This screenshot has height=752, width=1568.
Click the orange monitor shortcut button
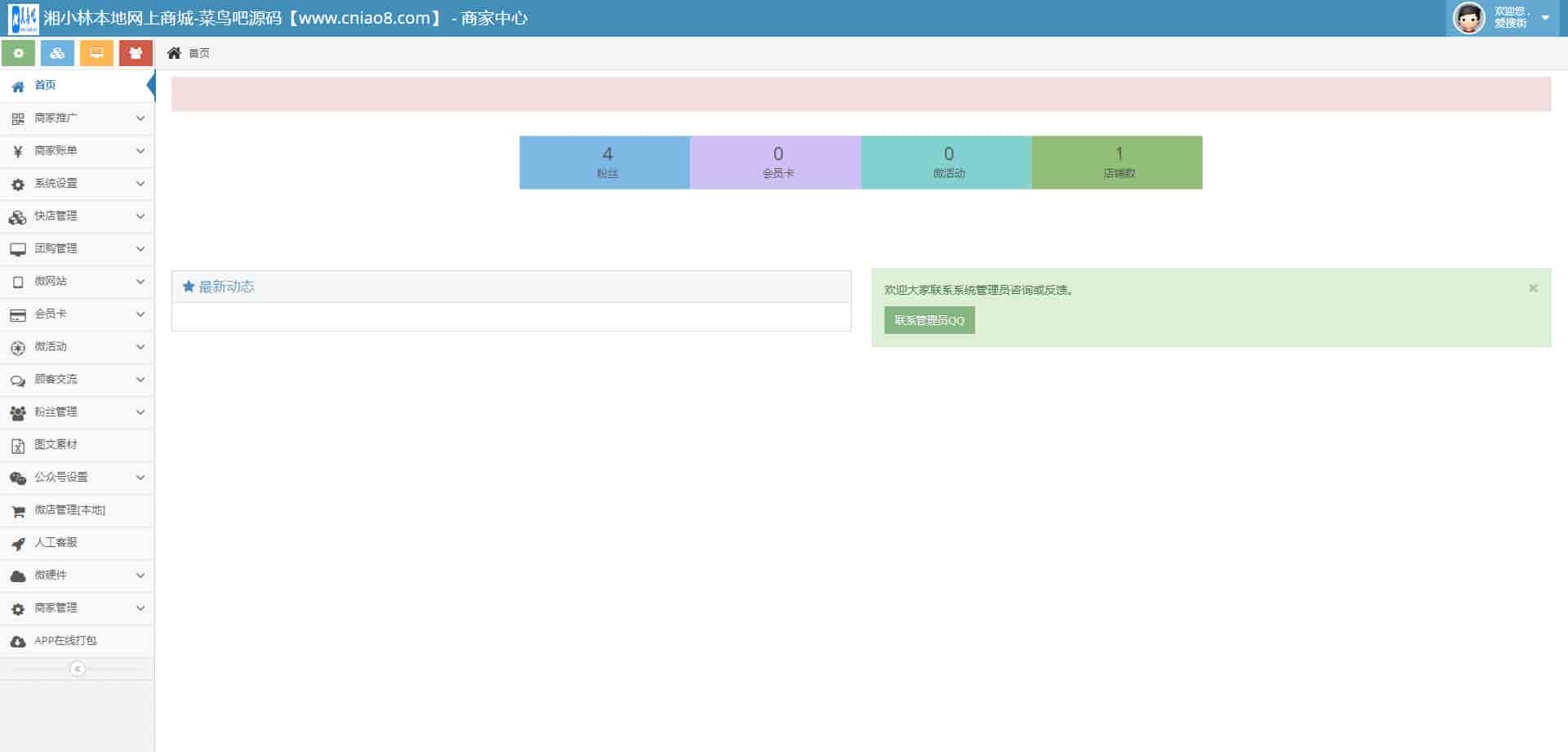96,53
